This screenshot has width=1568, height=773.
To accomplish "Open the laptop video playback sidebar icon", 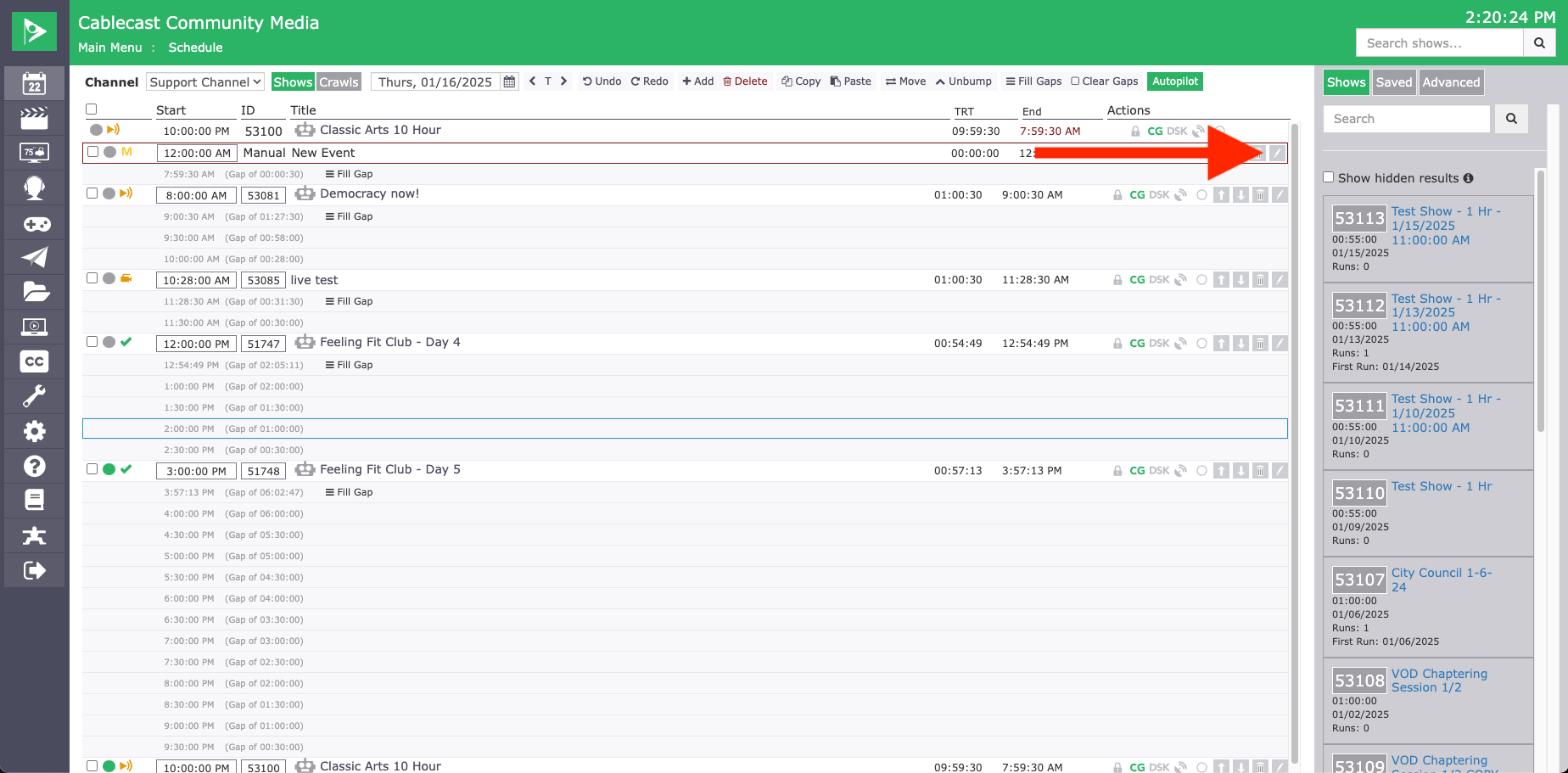I will (x=34, y=327).
